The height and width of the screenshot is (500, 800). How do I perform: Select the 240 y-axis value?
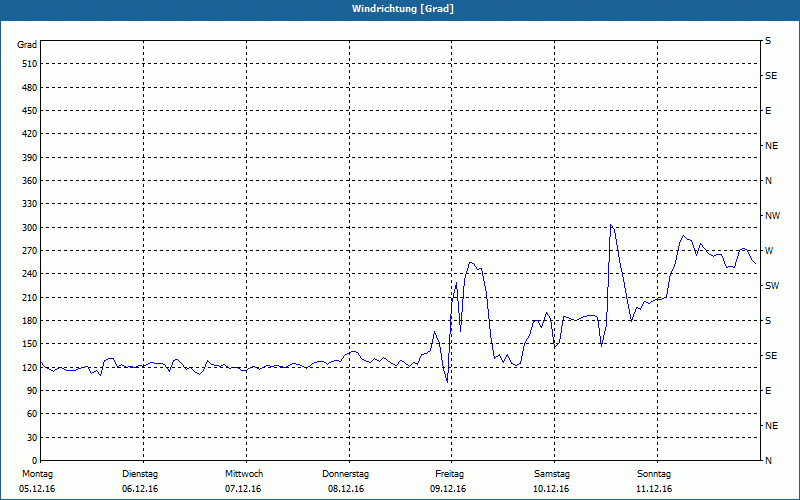click(x=30, y=273)
